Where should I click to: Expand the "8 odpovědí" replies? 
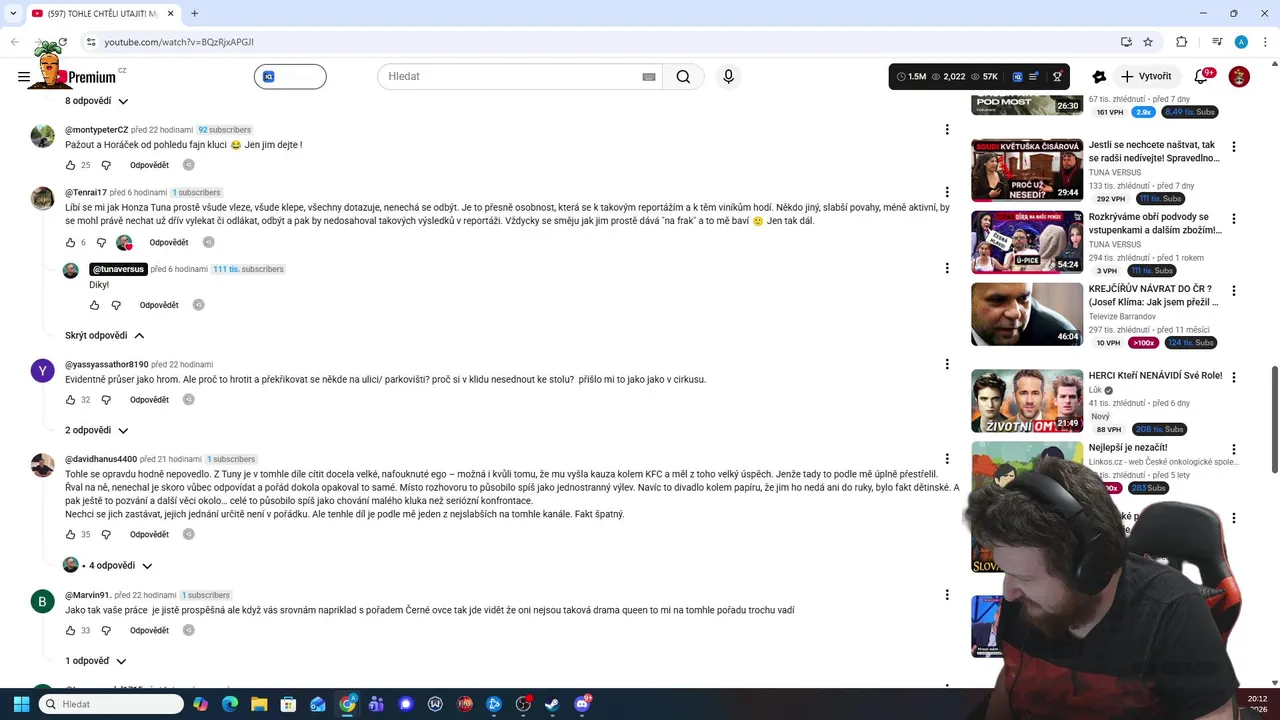(97, 101)
